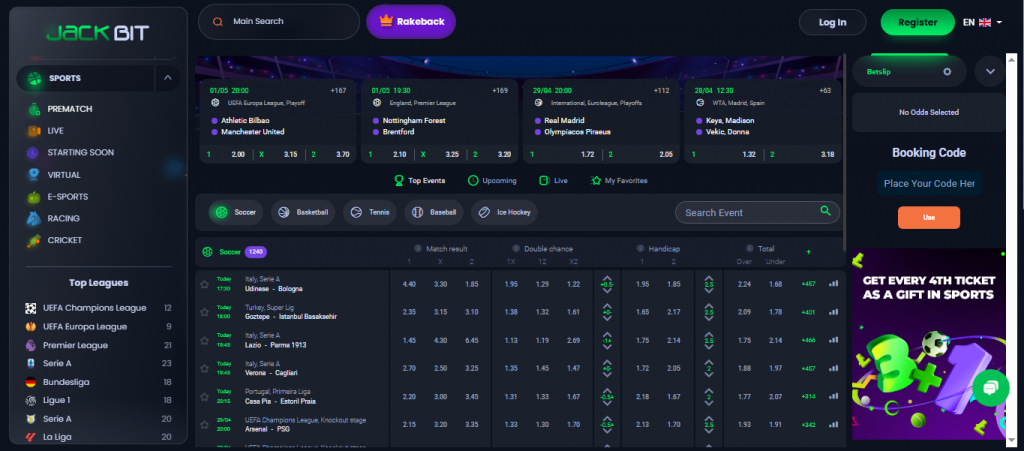This screenshot has height=451, width=1024.
Task: Expand the Betslip chevron dropdown
Action: 990,72
